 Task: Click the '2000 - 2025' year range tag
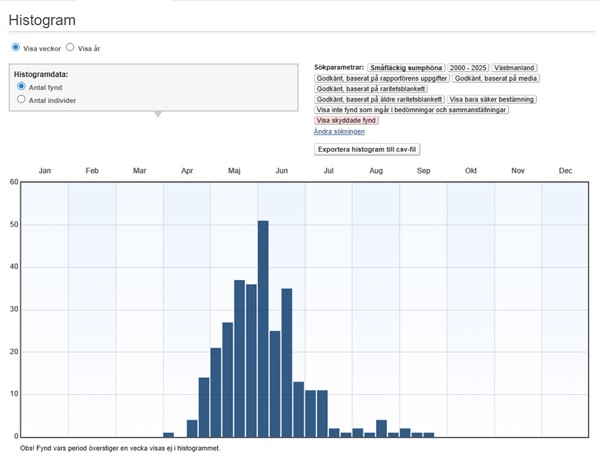pos(468,67)
